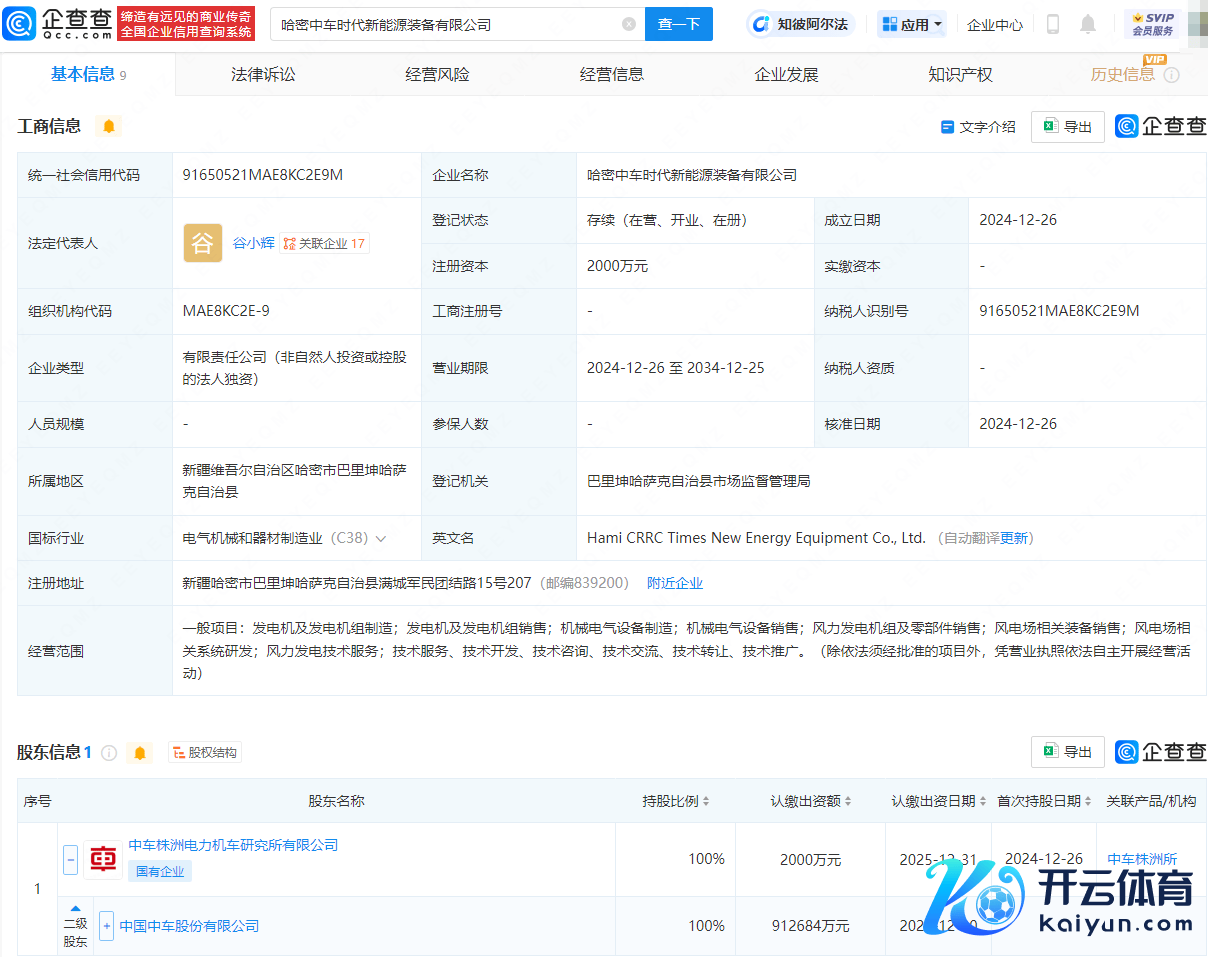Open 附近企业 nearby companies link
Viewport: 1208px width, 957px height.
675,583
